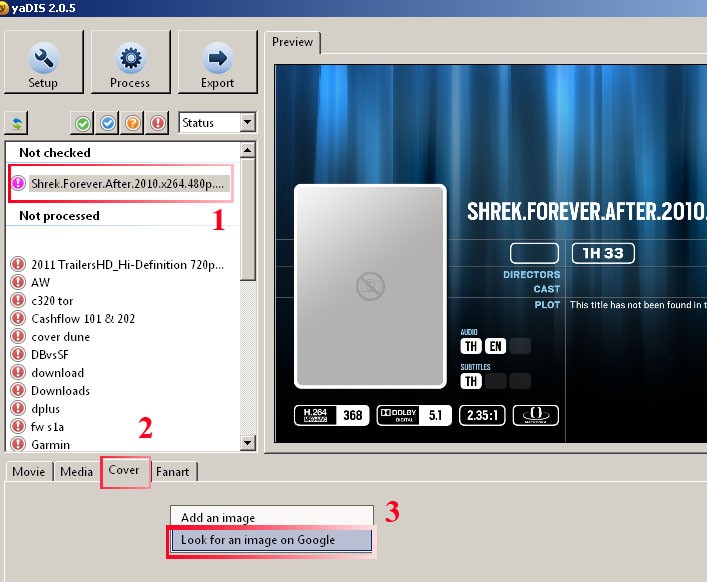Click the magenta status icon next to Shrek

click(18, 183)
